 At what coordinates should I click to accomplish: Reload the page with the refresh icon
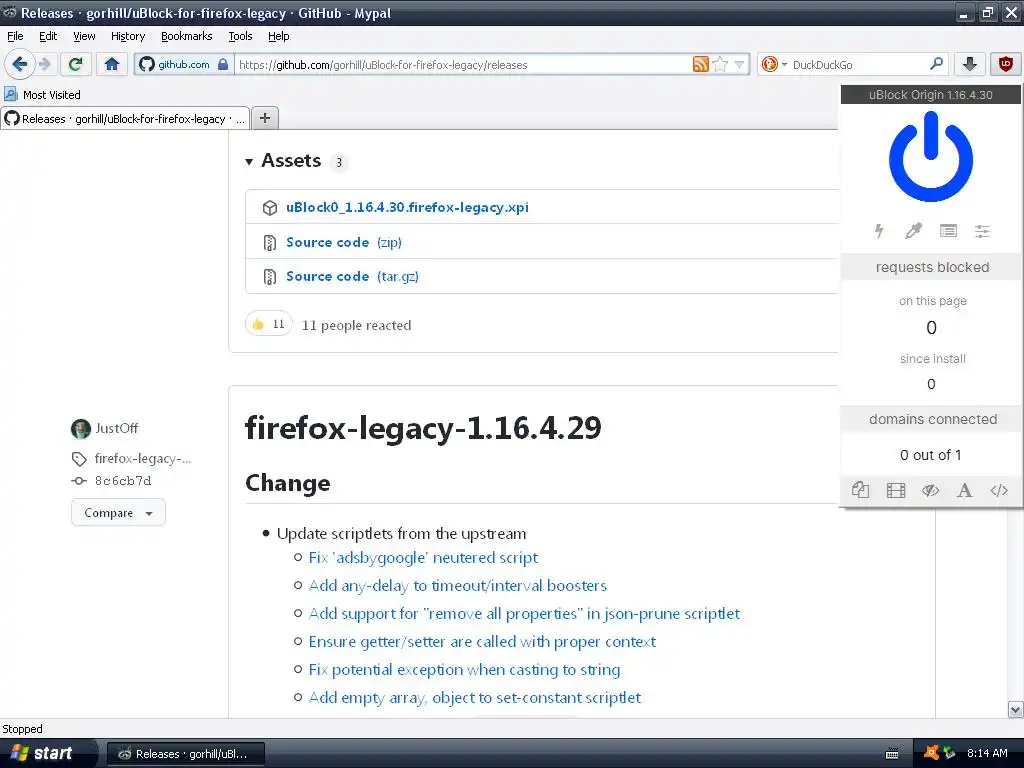[x=76, y=64]
